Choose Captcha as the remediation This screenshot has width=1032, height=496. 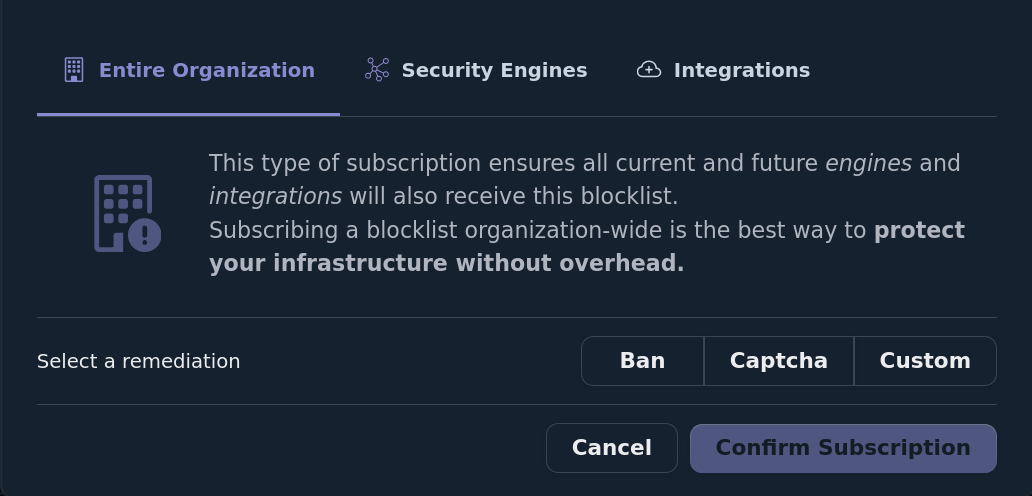tap(779, 361)
